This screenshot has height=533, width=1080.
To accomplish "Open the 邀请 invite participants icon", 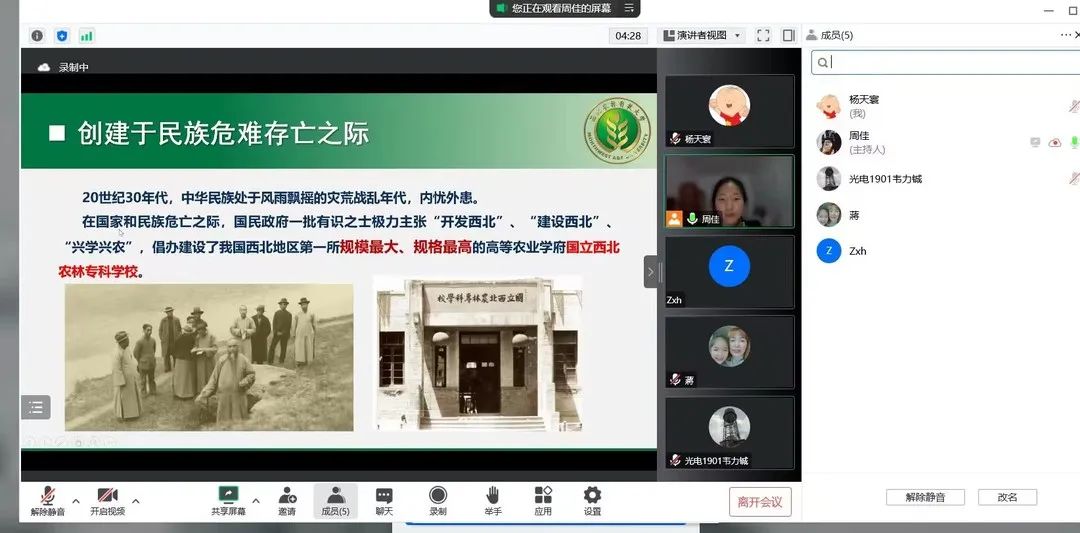I will click(x=287, y=495).
